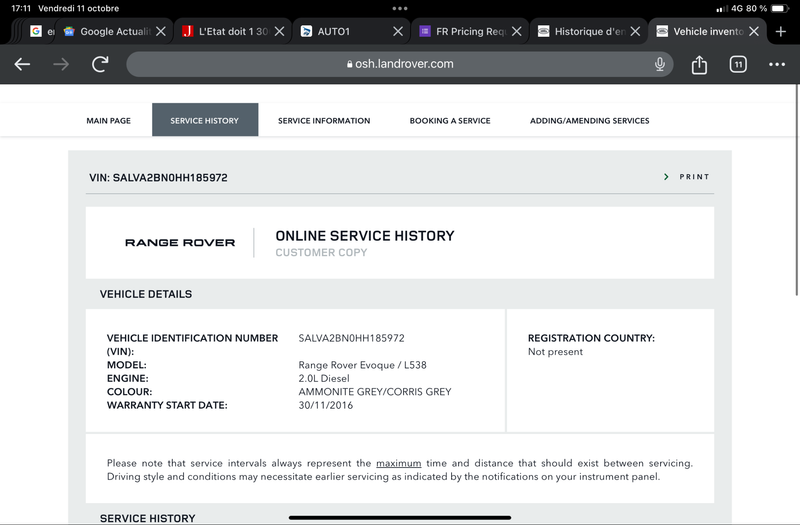Click the VIN value in vehicle details
Image resolution: width=800 pixels, height=525 pixels.
(352, 338)
